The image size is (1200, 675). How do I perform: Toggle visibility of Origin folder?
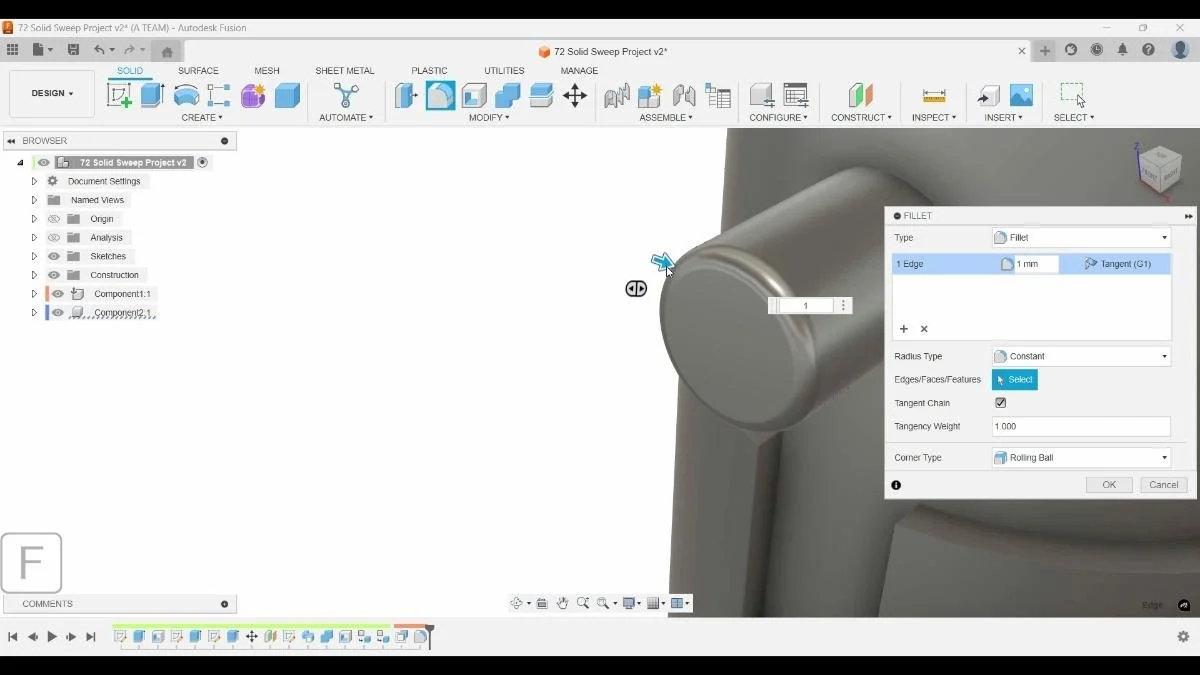[x=54, y=219]
